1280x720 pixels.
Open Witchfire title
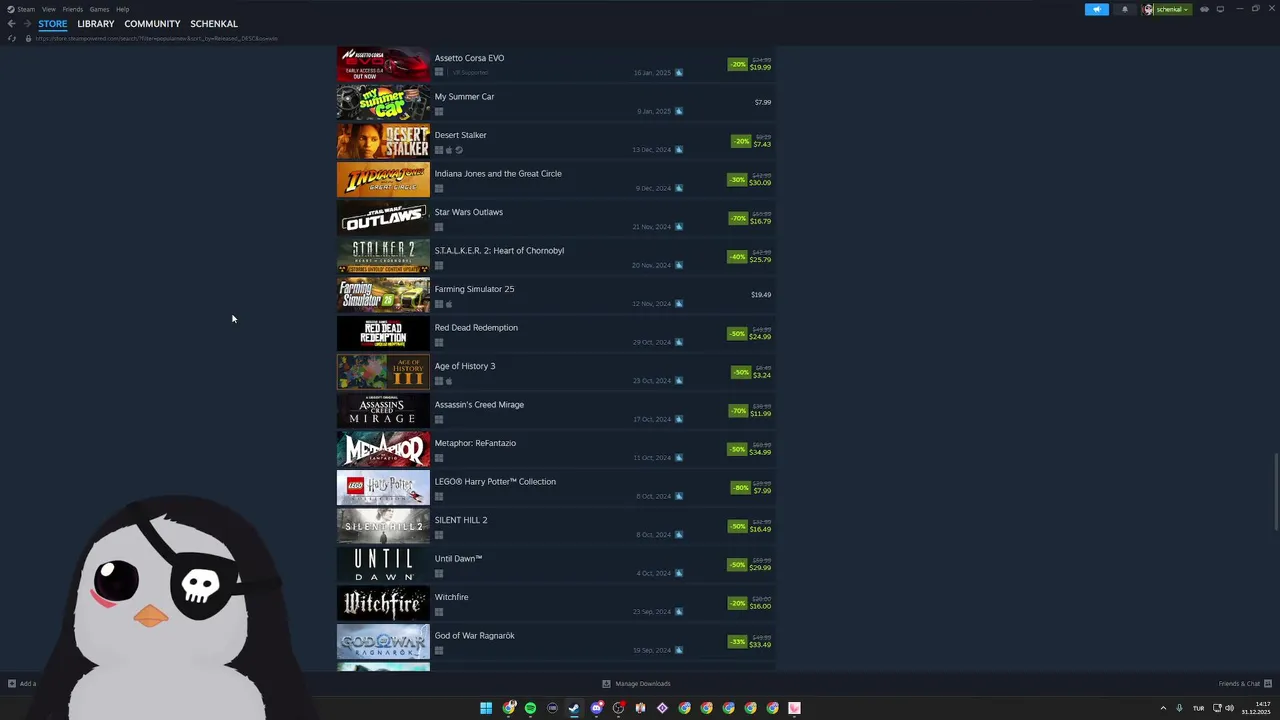tap(451, 597)
